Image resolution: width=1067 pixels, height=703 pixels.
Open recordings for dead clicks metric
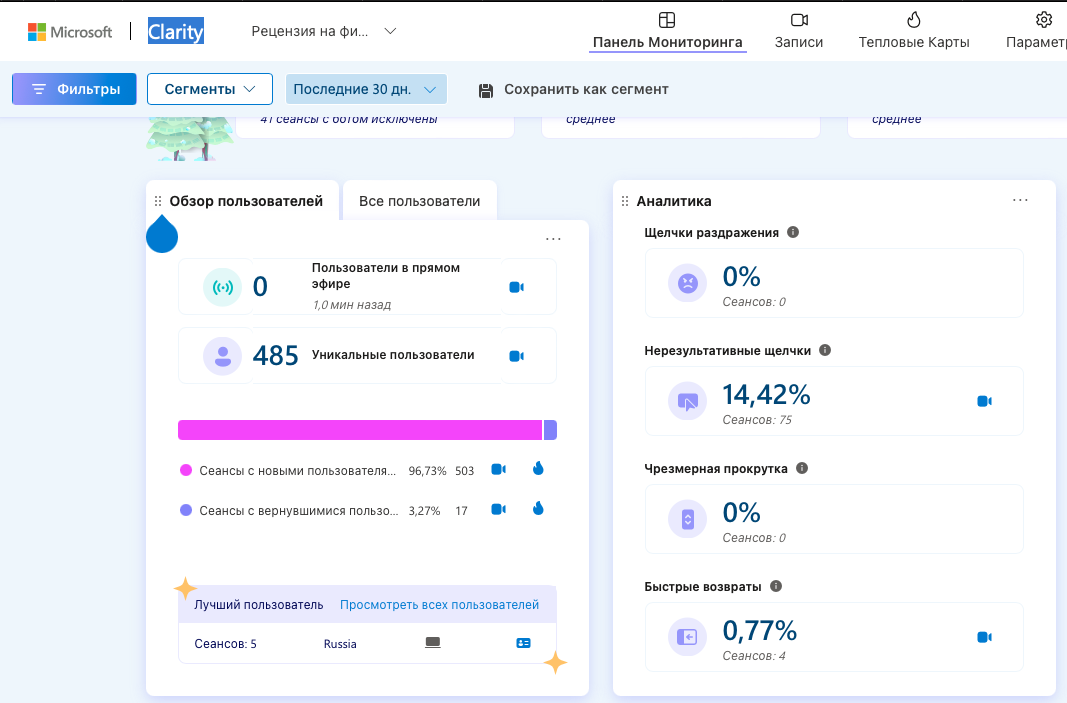pos(984,401)
